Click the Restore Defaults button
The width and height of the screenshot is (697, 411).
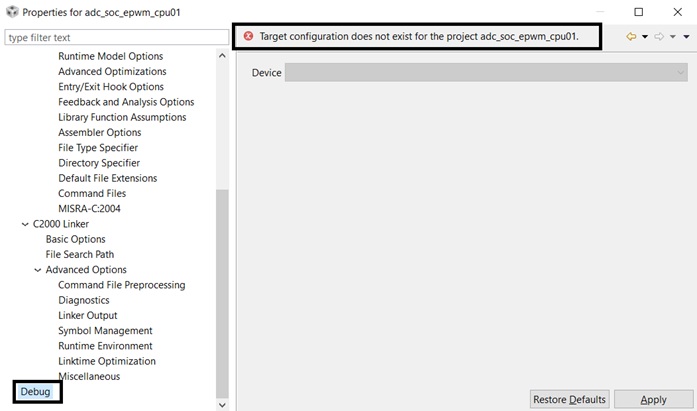tap(569, 399)
